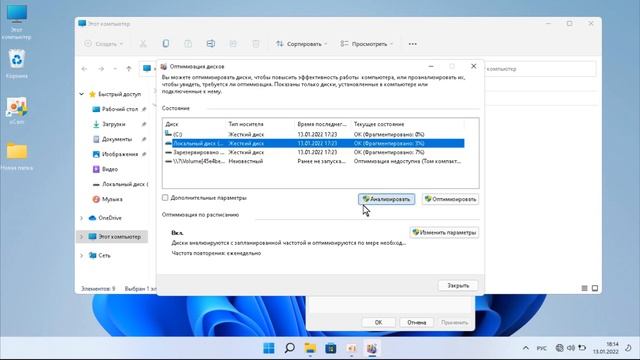This screenshot has width=640, height=360.
Task: Click the Текущее состояние column header
Action: [x=407, y=124]
